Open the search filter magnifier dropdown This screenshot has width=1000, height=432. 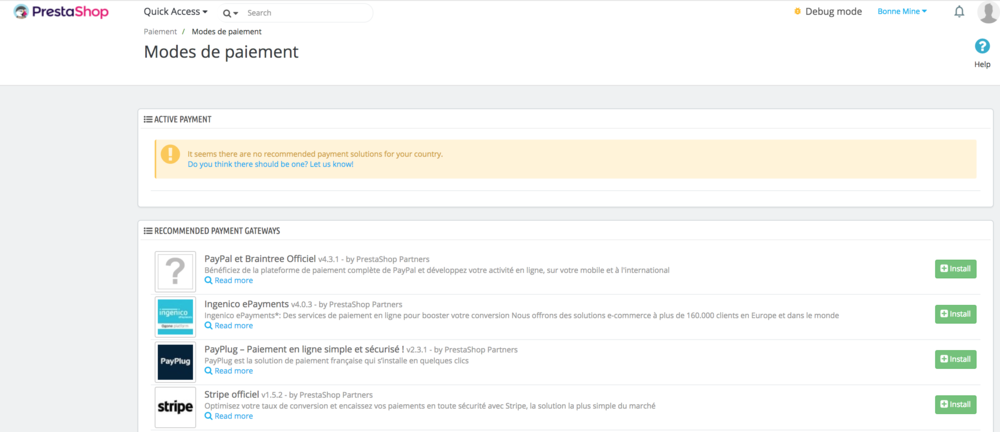click(230, 13)
